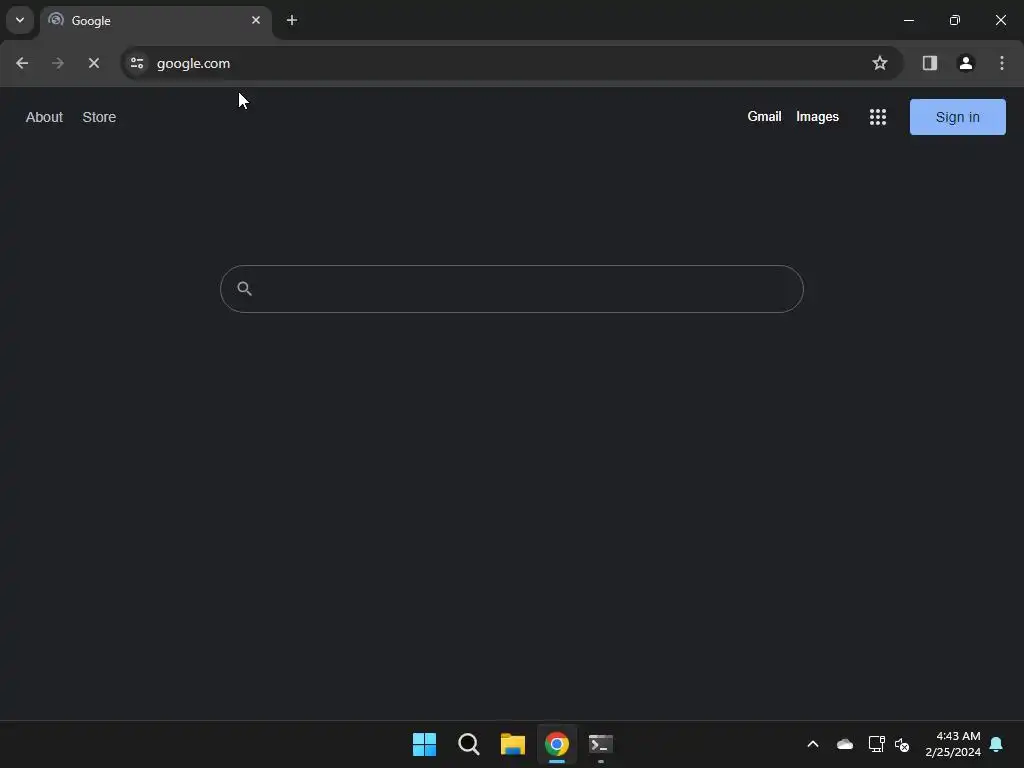The width and height of the screenshot is (1024, 768).
Task: Open Google Images link
Action: pos(817,117)
